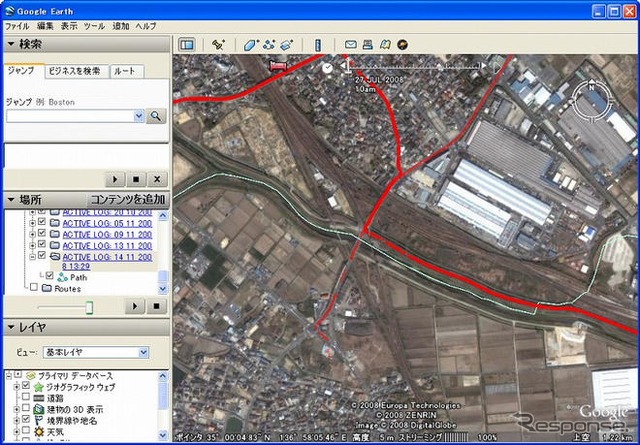Expand ACTIVE LOG: 09 11 200 folder
The image size is (640, 445).
(x=33, y=234)
